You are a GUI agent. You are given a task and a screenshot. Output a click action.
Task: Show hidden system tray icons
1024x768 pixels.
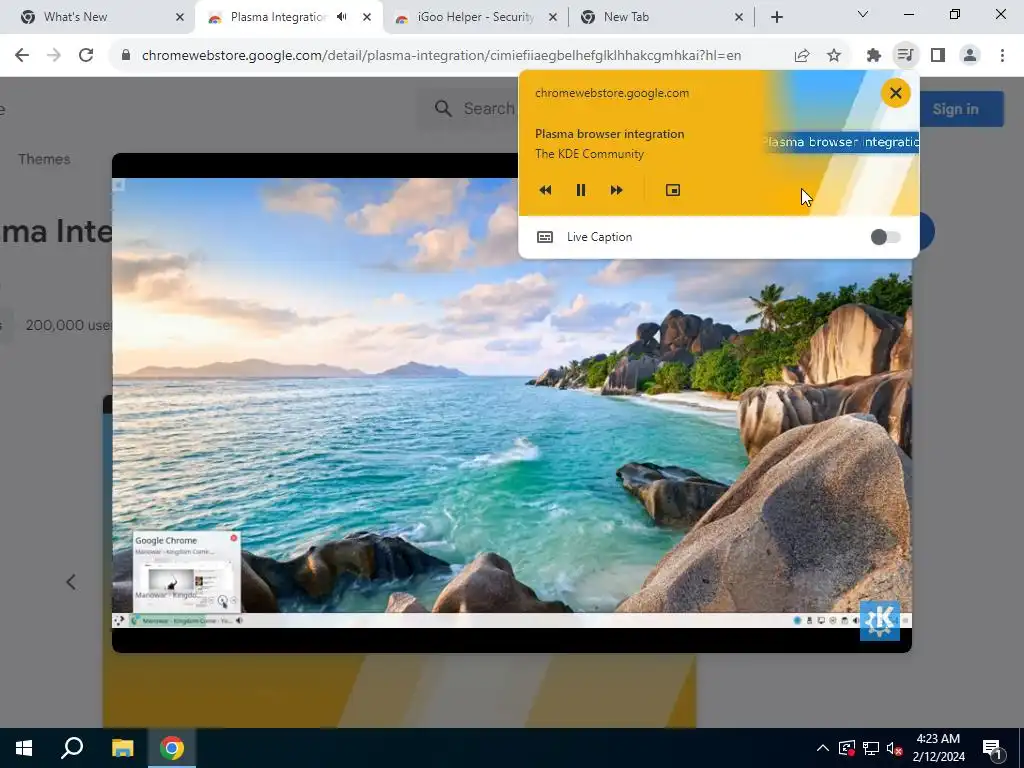pyautogui.click(x=822, y=748)
